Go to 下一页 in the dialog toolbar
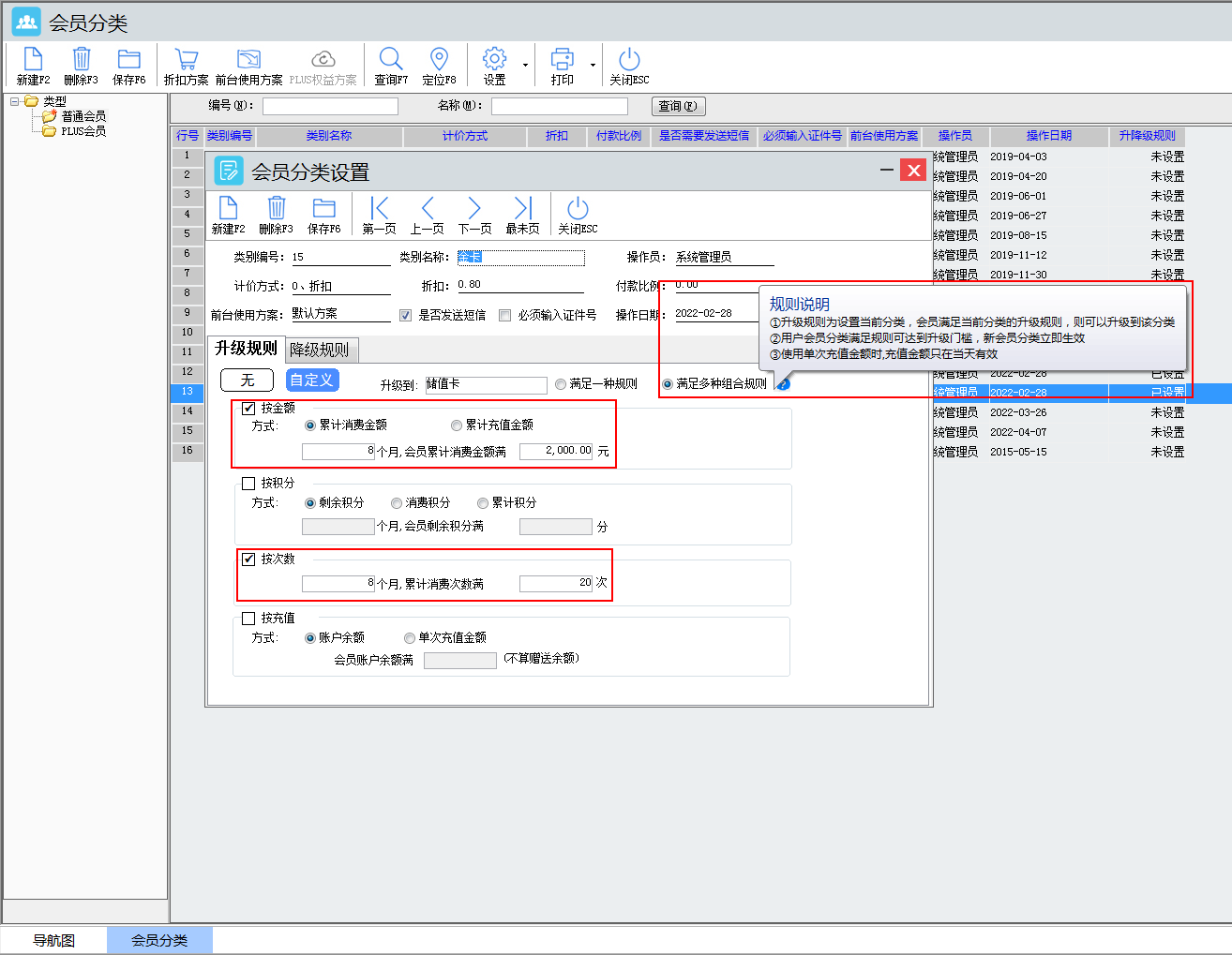The image size is (1232, 955). (474, 209)
